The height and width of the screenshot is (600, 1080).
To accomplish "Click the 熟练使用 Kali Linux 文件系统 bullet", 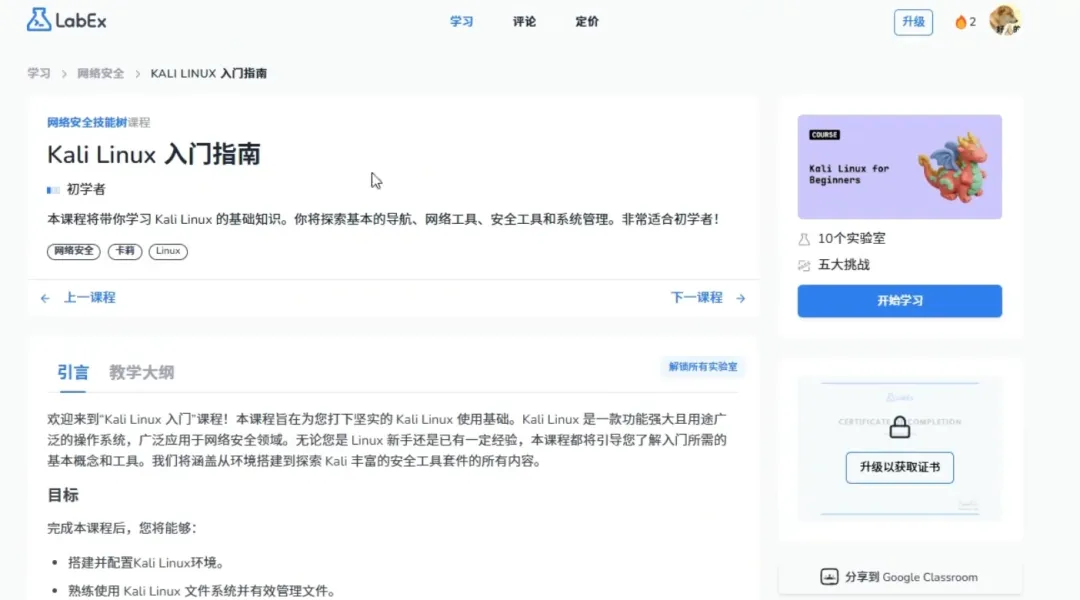I will click(x=203, y=591).
